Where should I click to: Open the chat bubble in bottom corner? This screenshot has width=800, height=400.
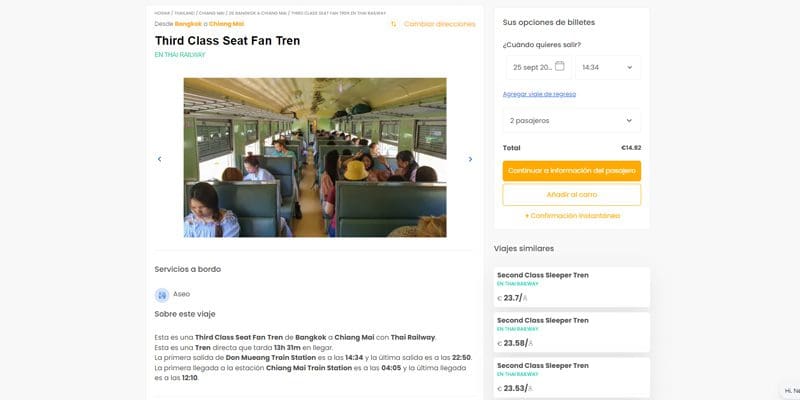[789, 390]
